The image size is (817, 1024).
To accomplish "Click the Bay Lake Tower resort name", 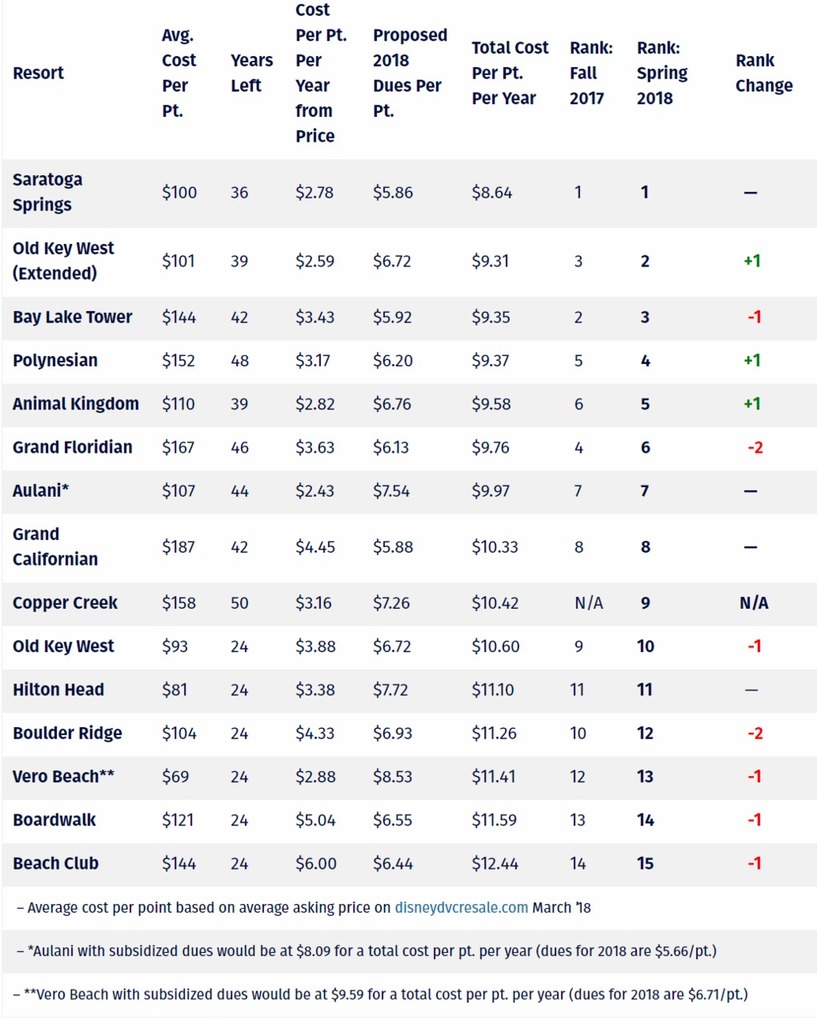I will 72,317.
